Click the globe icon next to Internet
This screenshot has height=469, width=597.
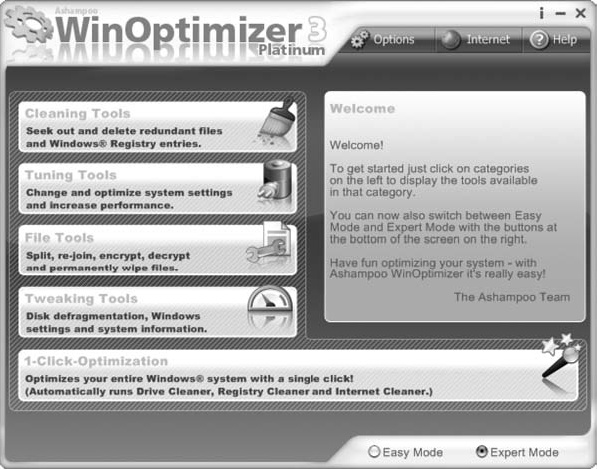coord(451,40)
